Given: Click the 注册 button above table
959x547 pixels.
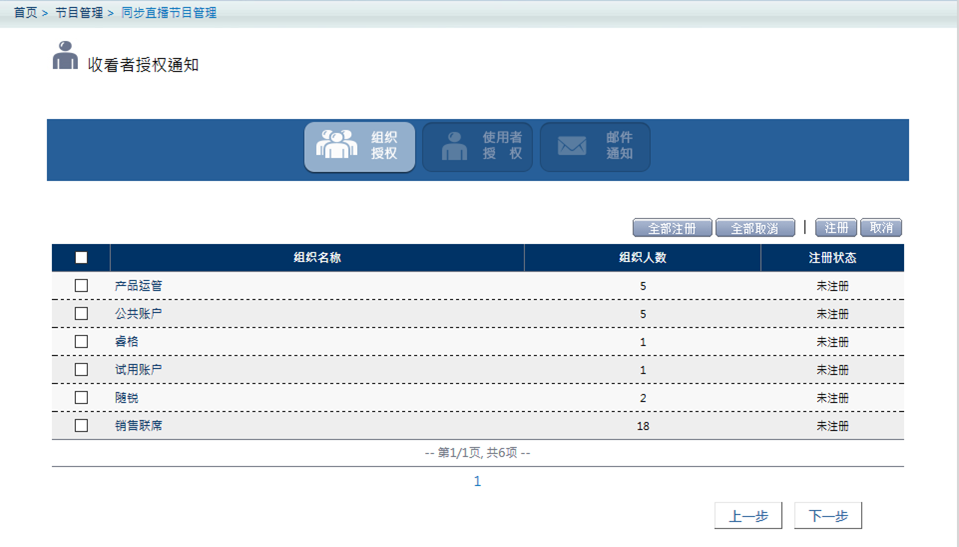Looking at the screenshot, I should point(836,228).
